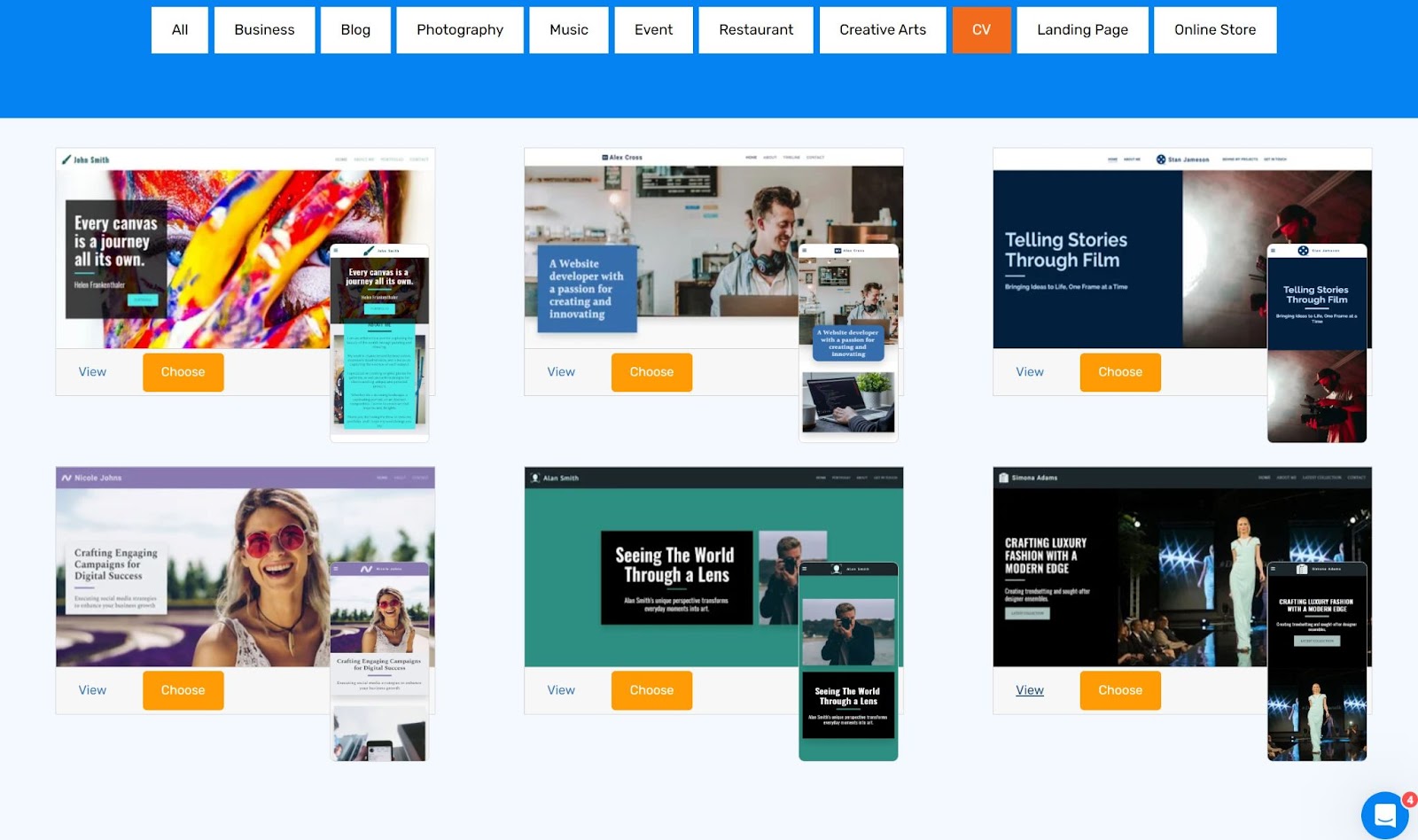The image size is (1418, 840).
Task: Filter templates by Event
Action: coord(653,29)
